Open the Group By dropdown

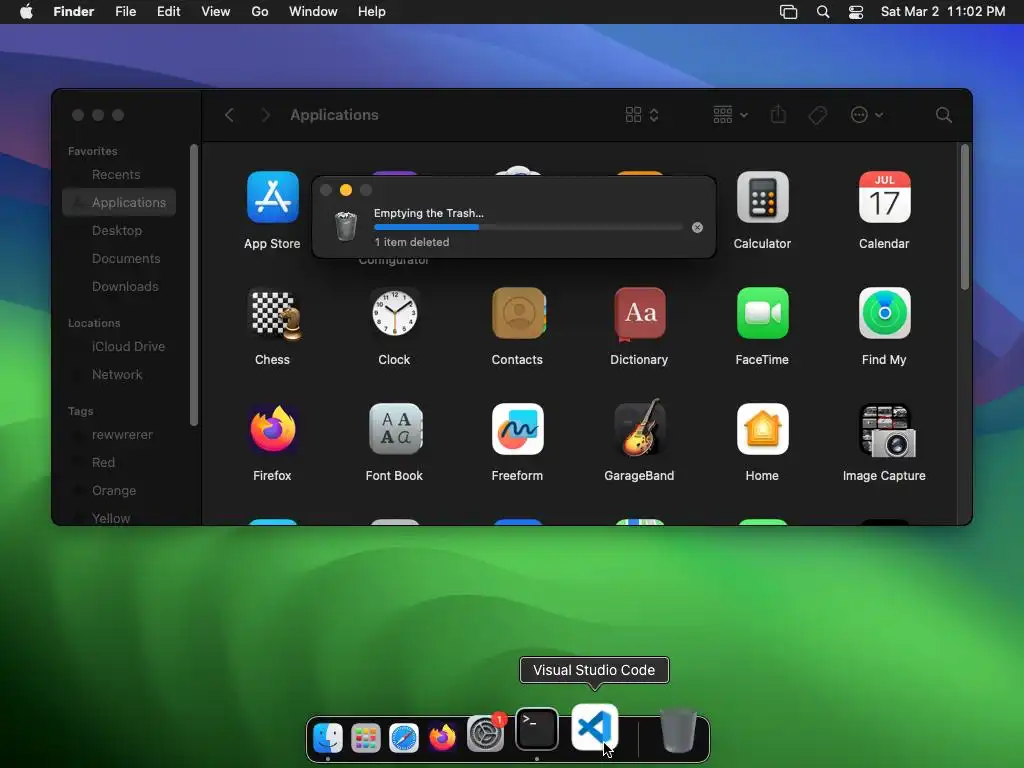coord(729,115)
